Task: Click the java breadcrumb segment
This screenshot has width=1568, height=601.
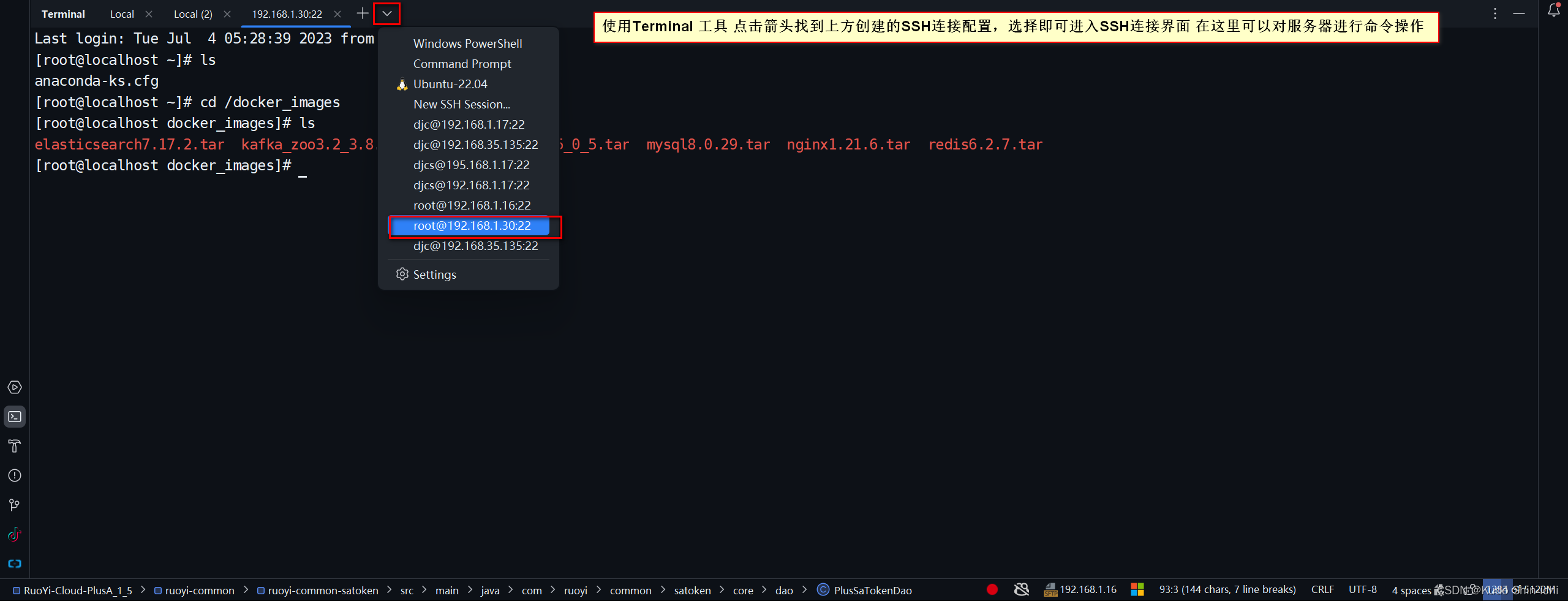Action: click(490, 591)
